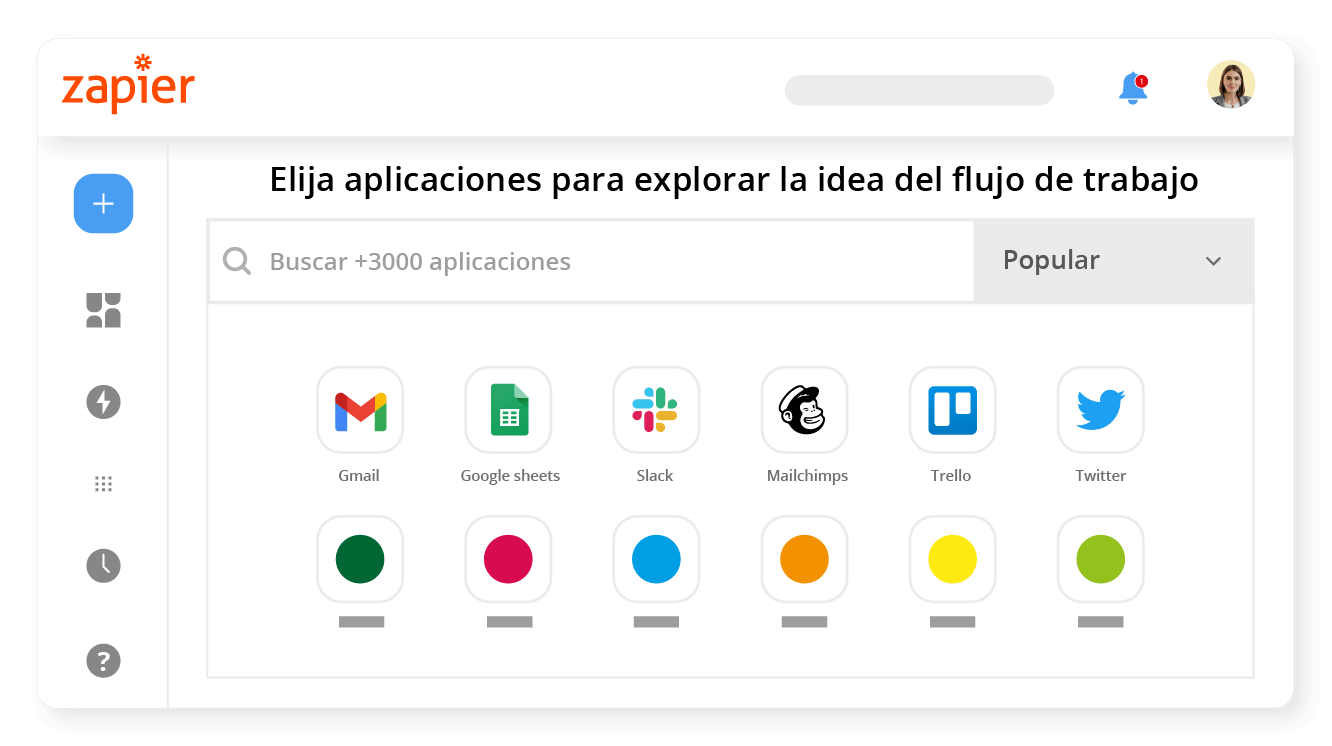Viewport: 1332px width, 746px height.
Task: Open help via the question mark icon
Action: pyautogui.click(x=103, y=661)
